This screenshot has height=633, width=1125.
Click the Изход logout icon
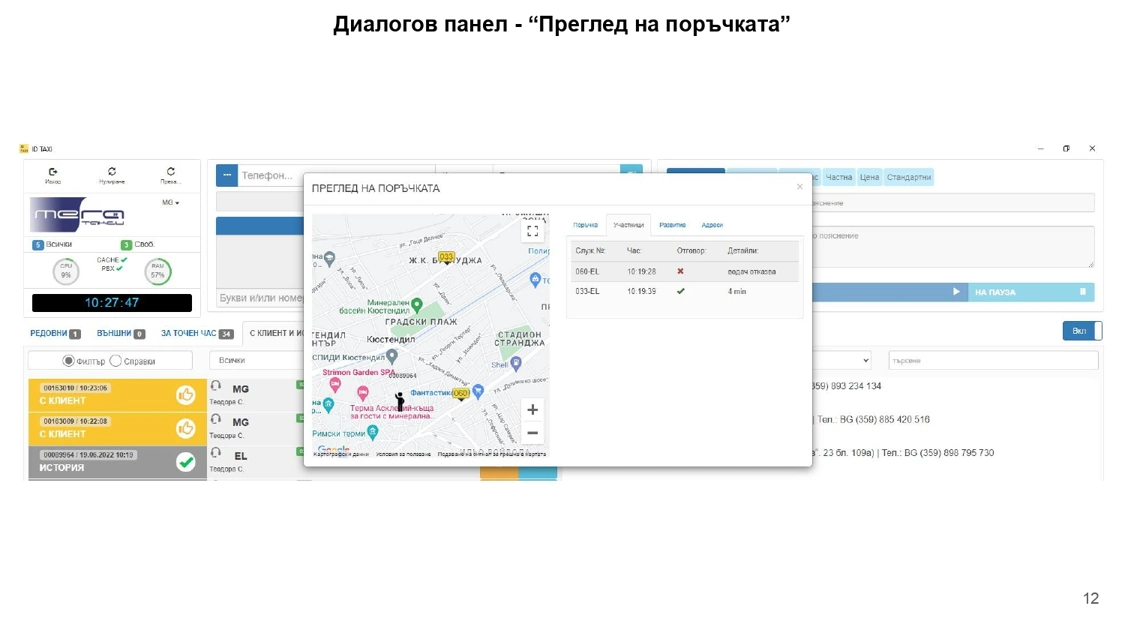coord(53,172)
